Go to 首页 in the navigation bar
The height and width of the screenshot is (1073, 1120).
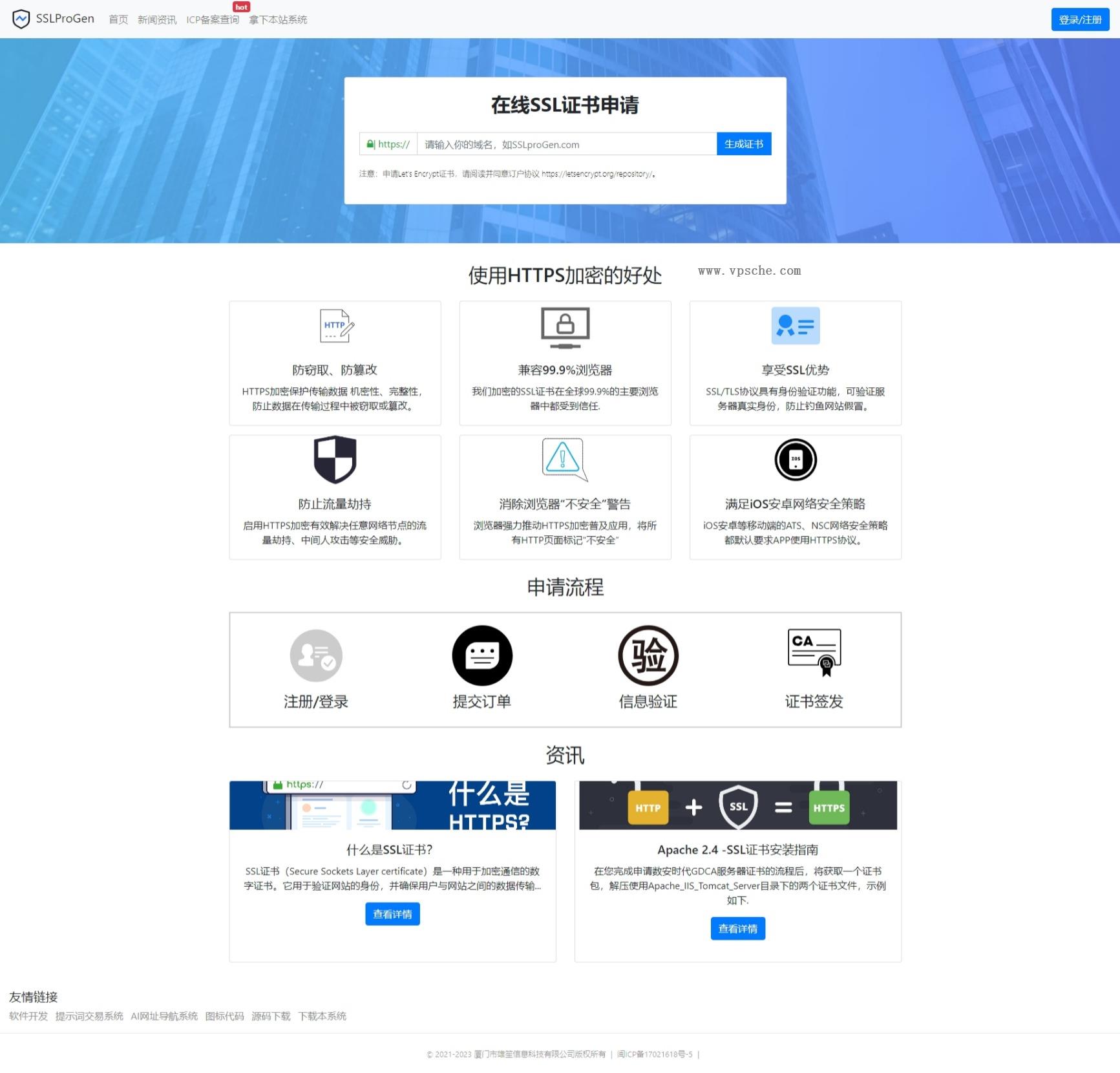click(x=118, y=20)
